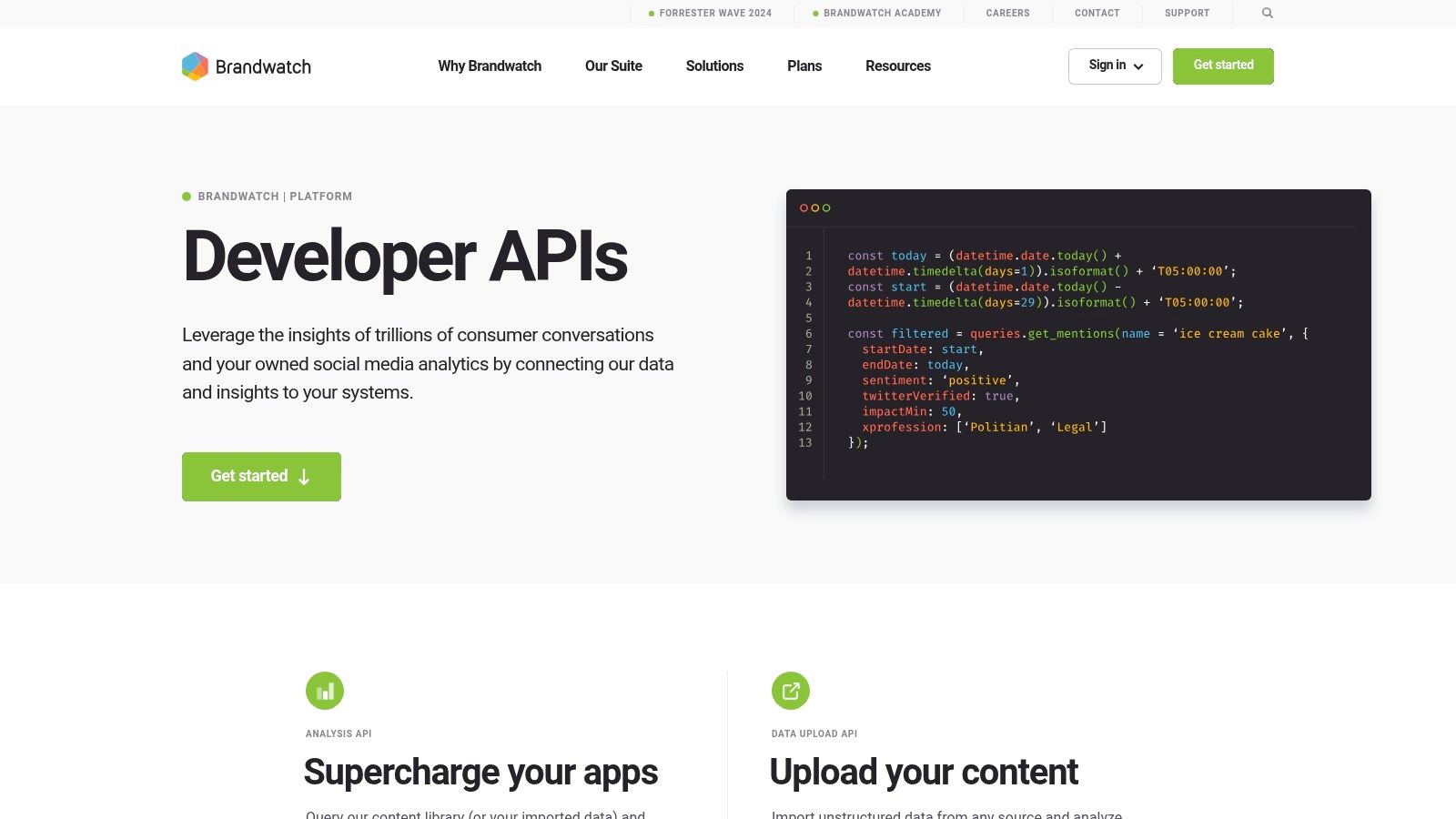Expand the Sign in dropdown
The height and width of the screenshot is (819, 1456).
coord(1115,66)
